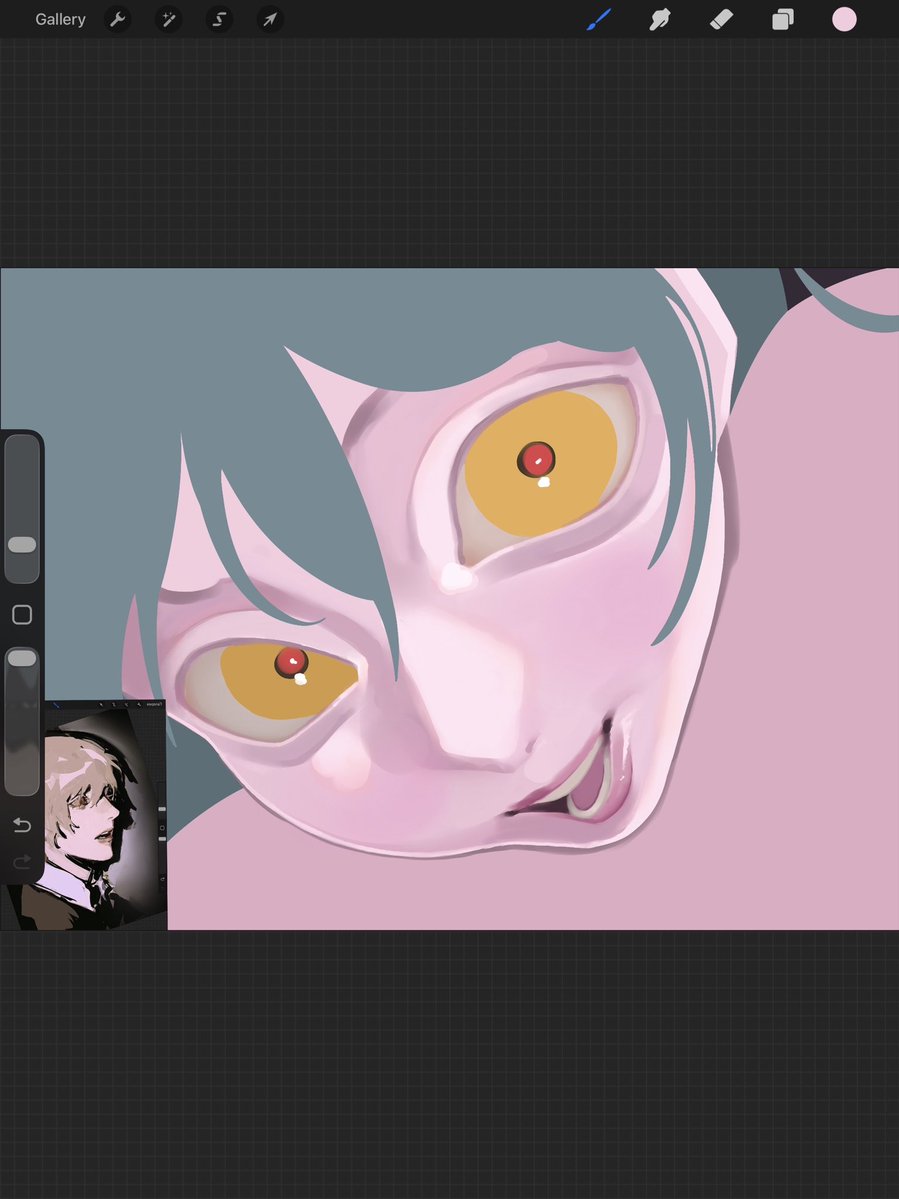This screenshot has height=1199, width=899.
Task: Select the Smudge tool
Action: point(660,19)
